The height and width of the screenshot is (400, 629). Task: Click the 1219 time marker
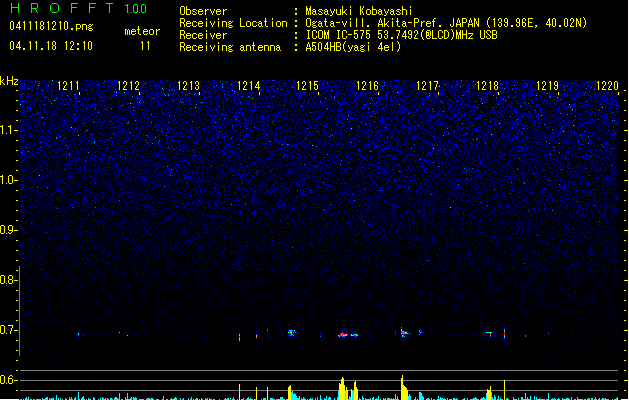(547, 86)
